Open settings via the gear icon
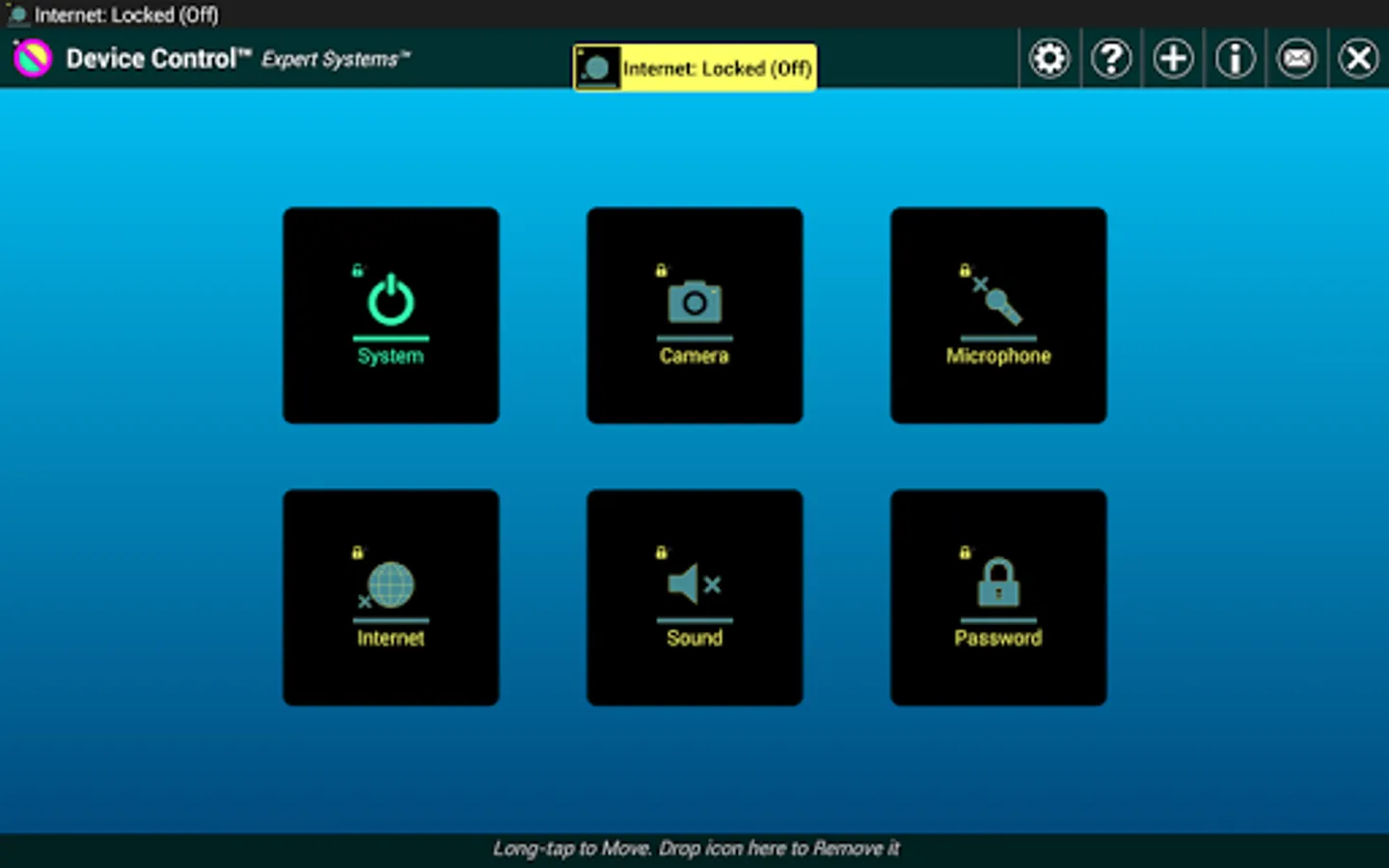The image size is (1389, 868). [1049, 59]
